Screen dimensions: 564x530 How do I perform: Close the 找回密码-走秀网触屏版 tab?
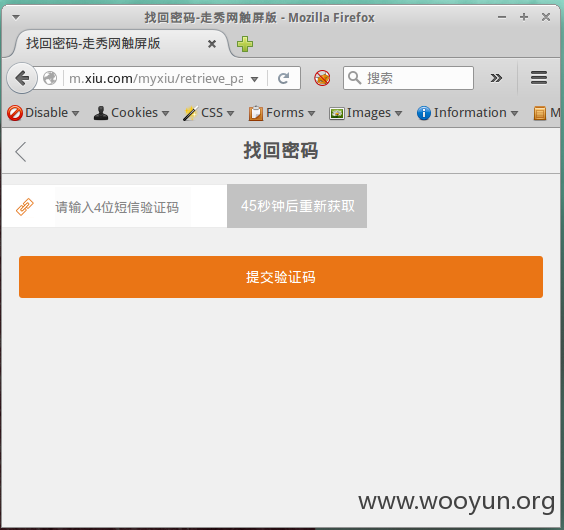pyautogui.click(x=212, y=44)
